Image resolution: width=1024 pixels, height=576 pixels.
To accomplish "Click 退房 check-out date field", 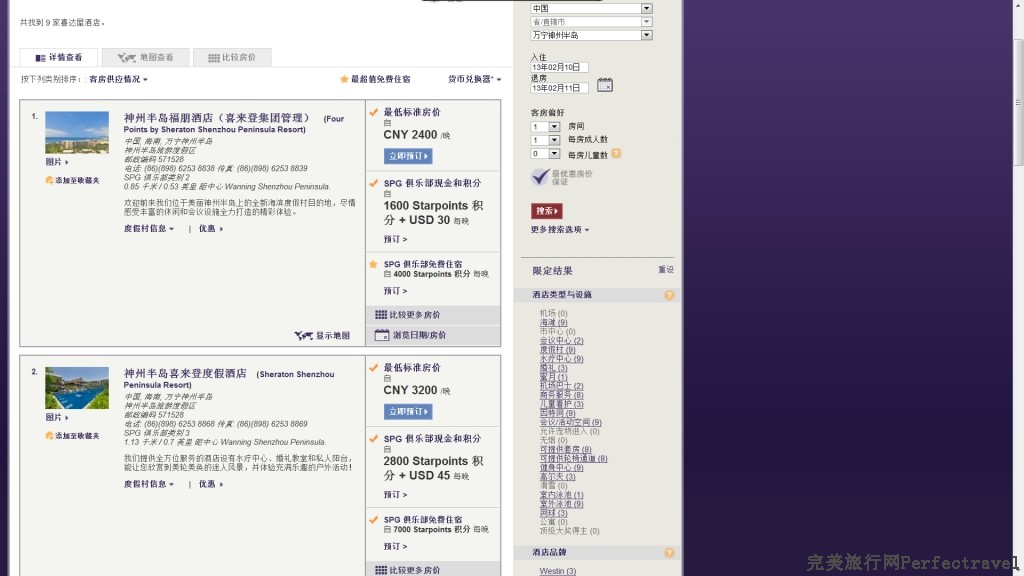I will point(559,88).
